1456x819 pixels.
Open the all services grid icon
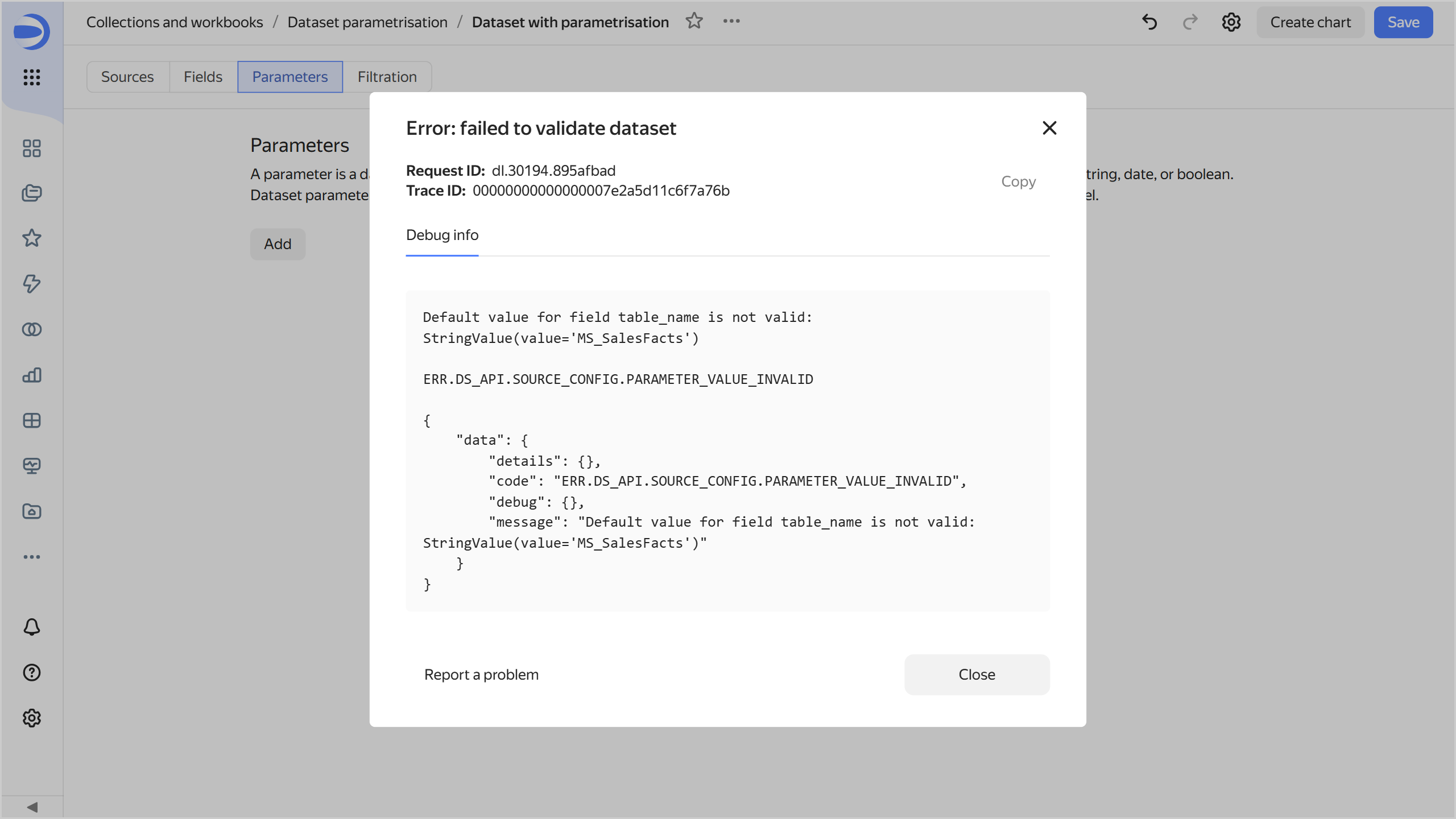[x=32, y=77]
